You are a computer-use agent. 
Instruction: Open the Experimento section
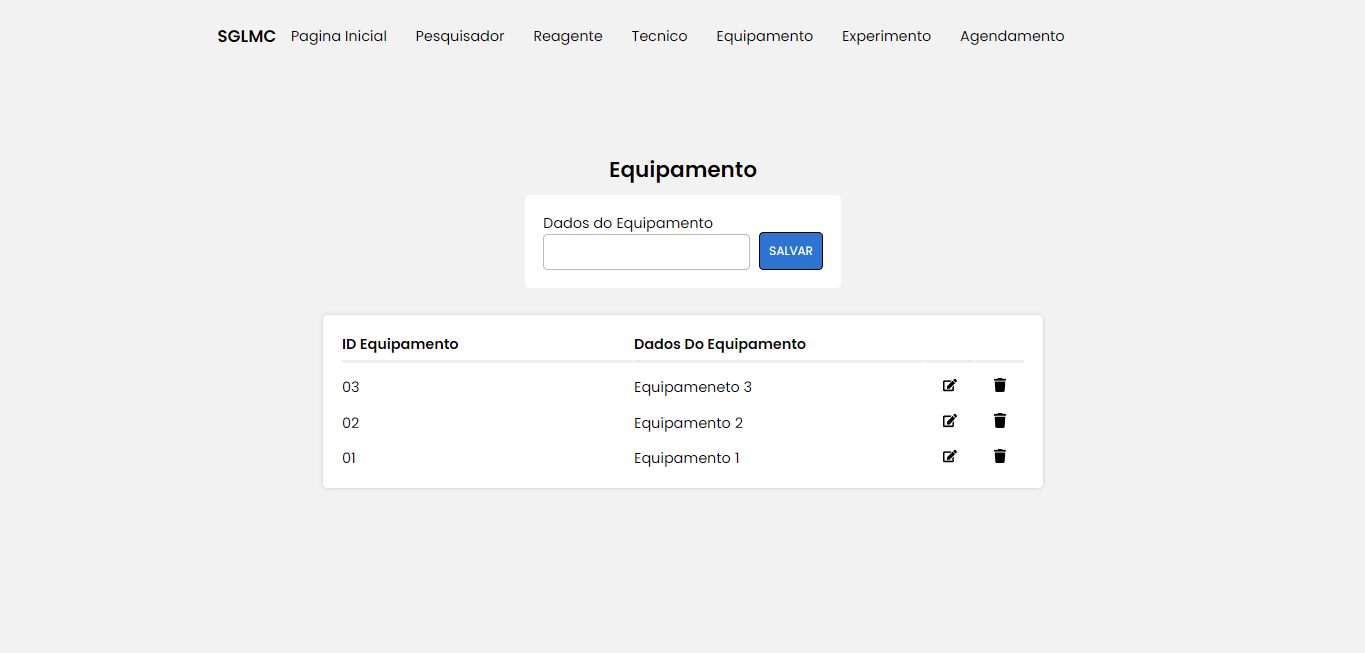885,36
